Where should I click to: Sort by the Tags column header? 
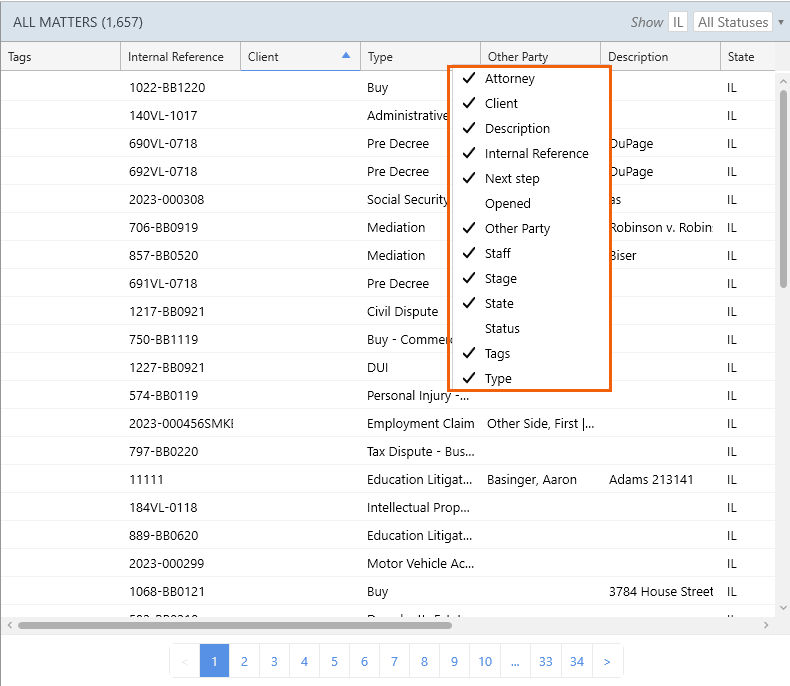pyautogui.click(x=60, y=56)
